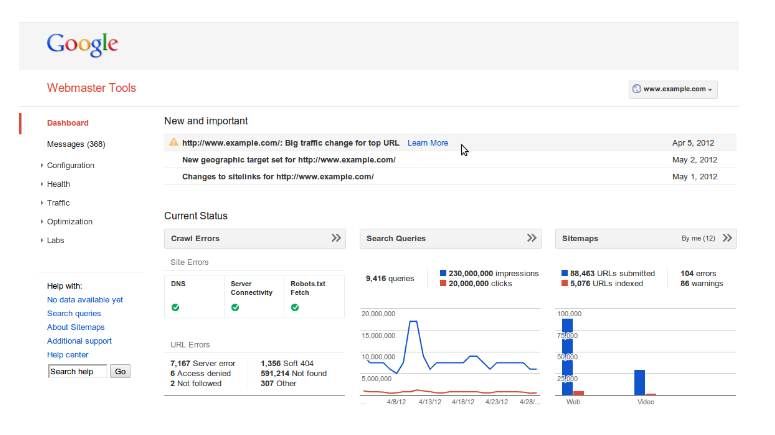
Task: Click the Crawl Errors panel header
Action: [255, 238]
